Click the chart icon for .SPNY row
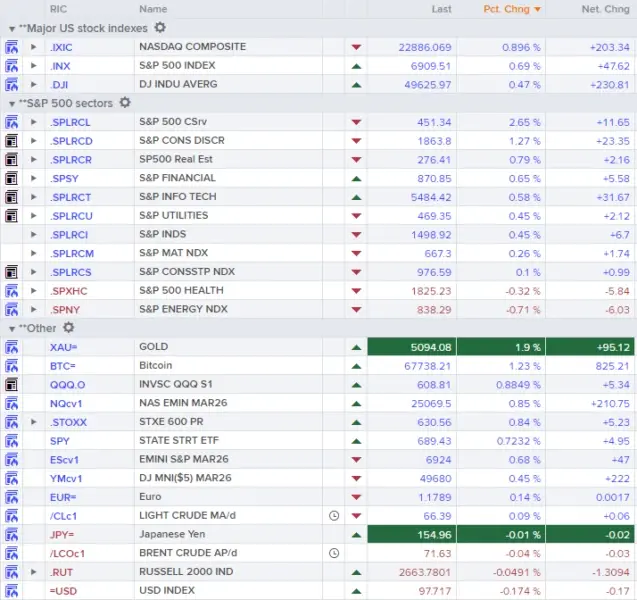The height and width of the screenshot is (600, 637). coord(11,310)
